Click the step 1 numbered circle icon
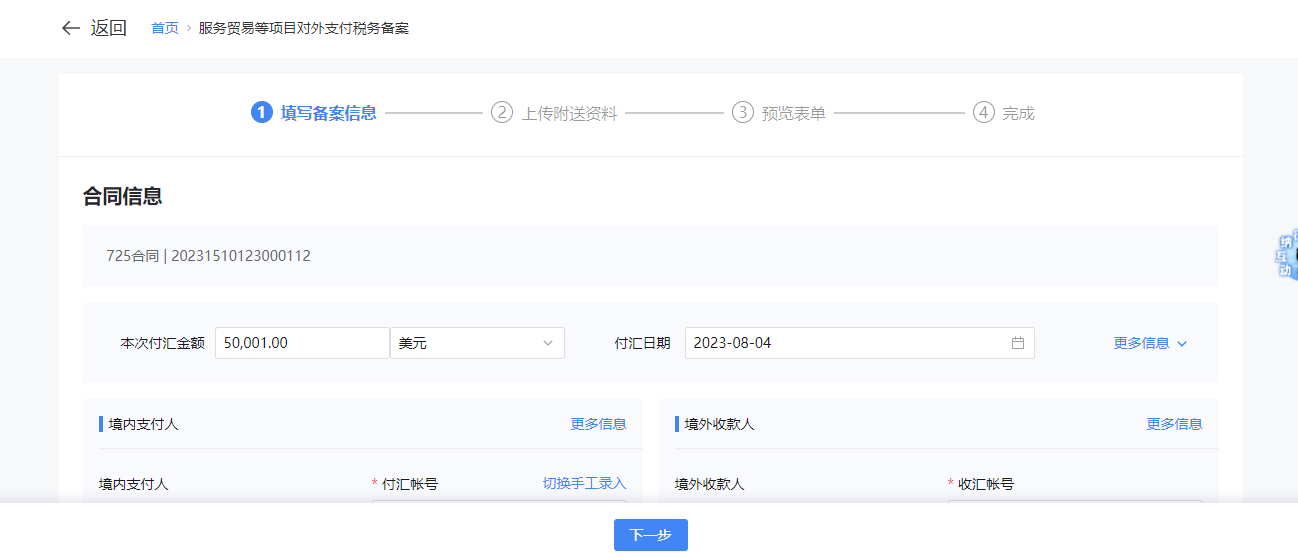 coord(262,113)
